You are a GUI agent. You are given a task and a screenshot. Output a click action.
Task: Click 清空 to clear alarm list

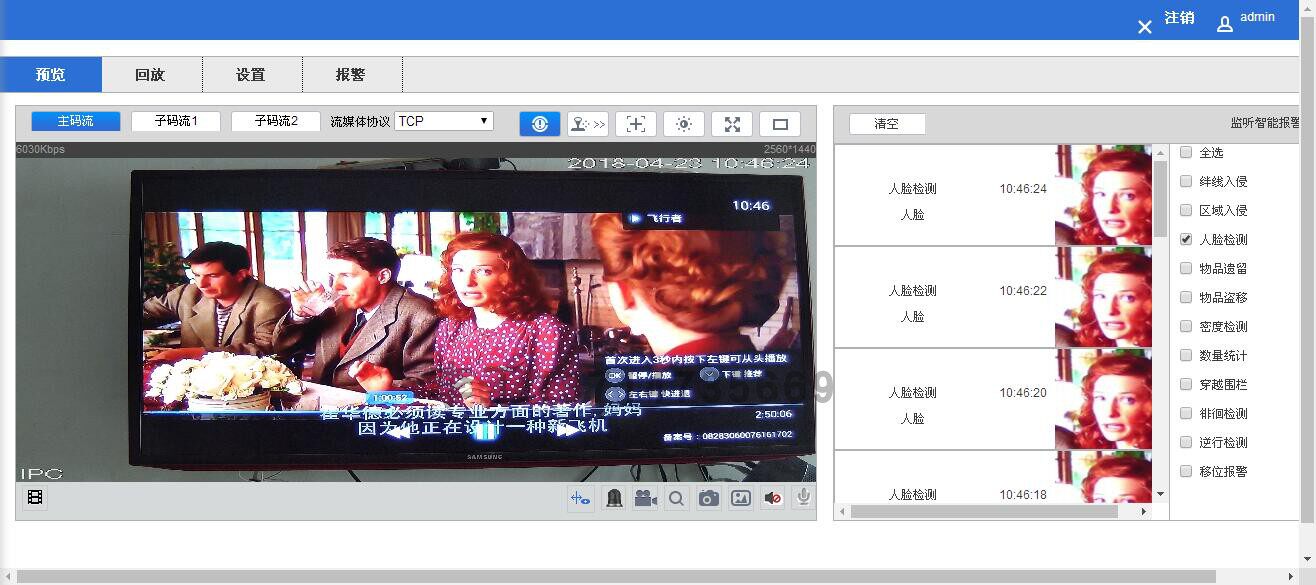(887, 124)
